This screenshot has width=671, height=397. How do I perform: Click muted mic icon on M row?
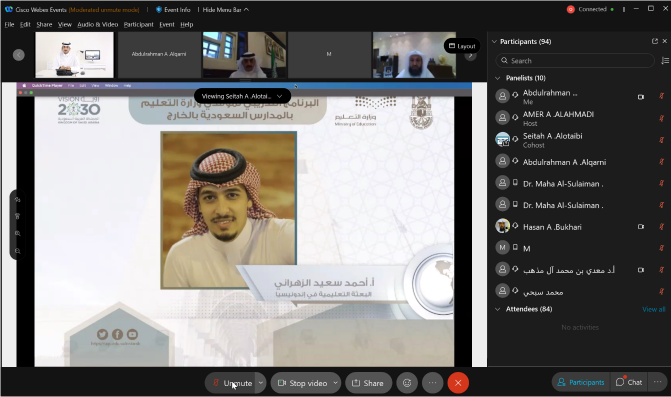[x=661, y=248]
